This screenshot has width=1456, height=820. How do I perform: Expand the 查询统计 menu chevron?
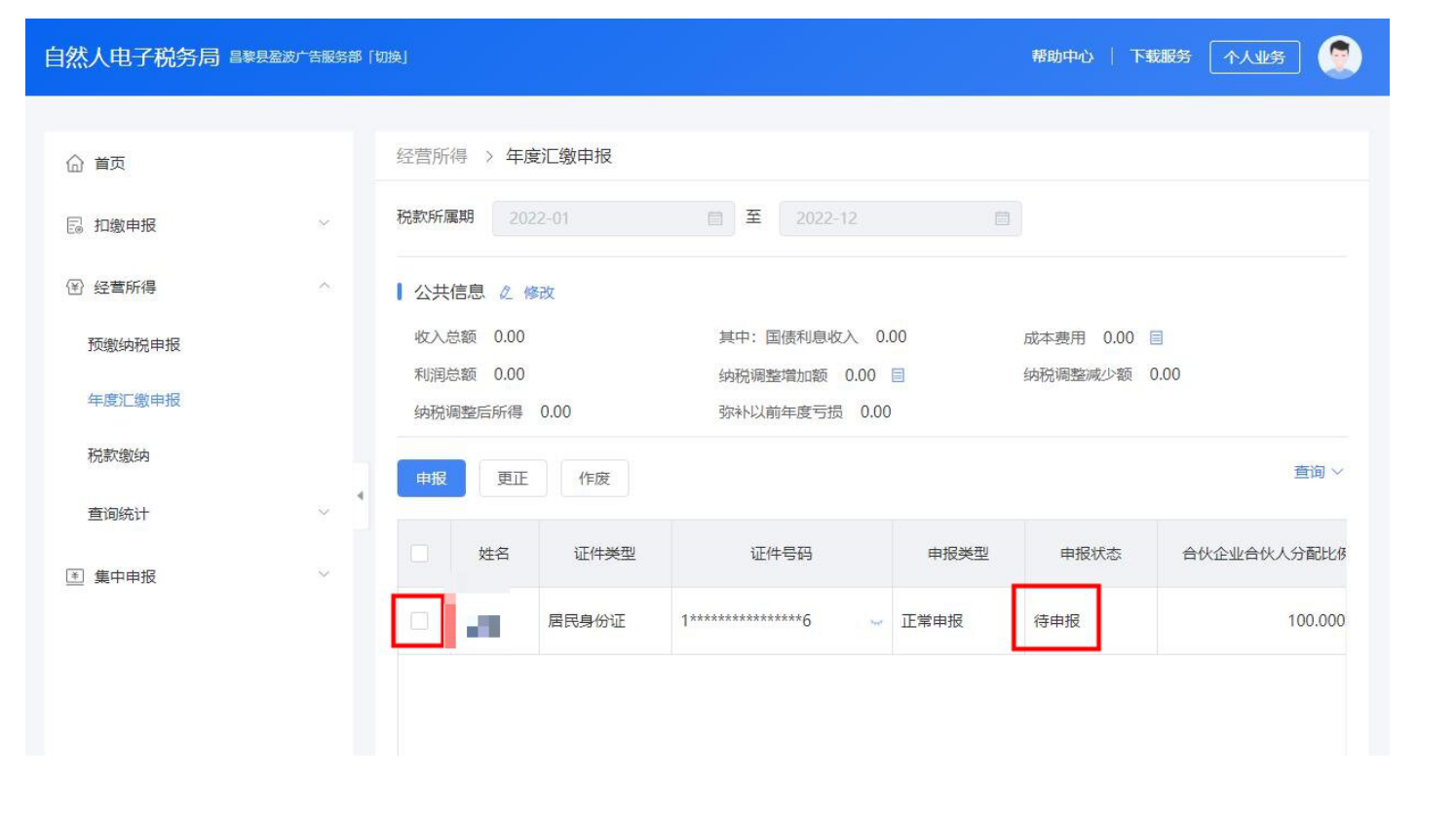[325, 512]
